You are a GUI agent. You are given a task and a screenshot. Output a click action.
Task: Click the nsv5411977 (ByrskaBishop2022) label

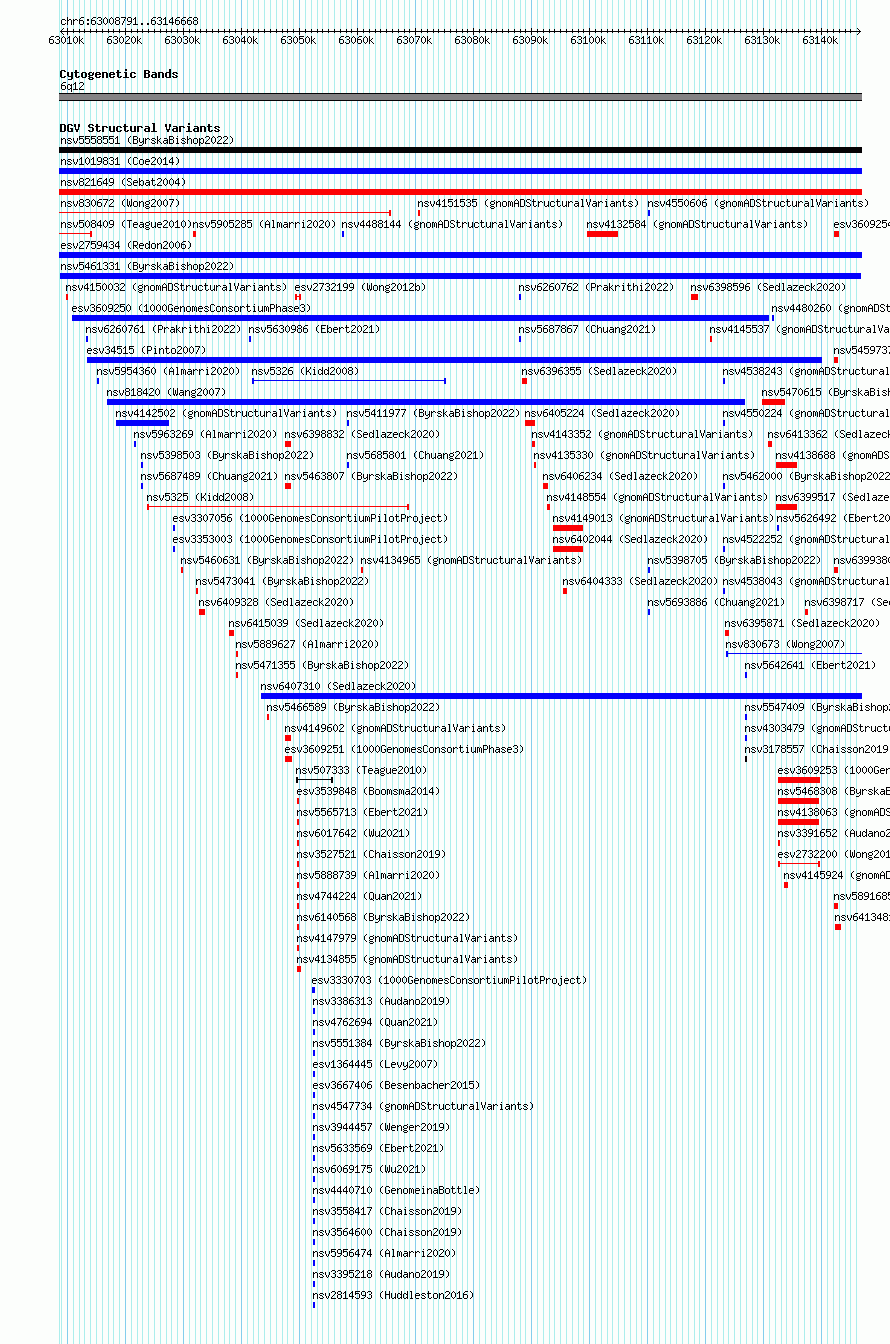point(433,413)
